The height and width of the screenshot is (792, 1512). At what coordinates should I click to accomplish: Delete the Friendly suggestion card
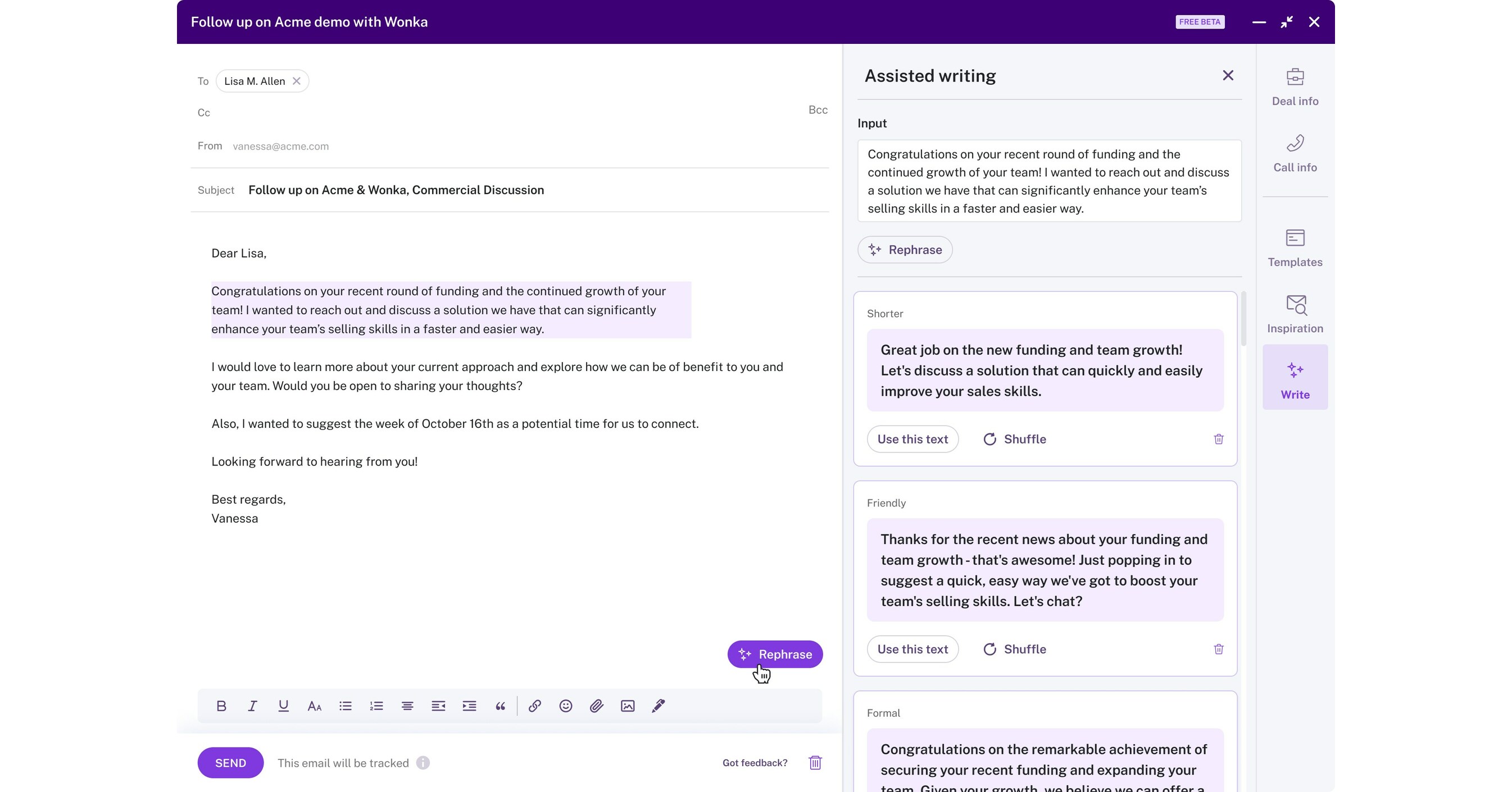pyautogui.click(x=1219, y=649)
